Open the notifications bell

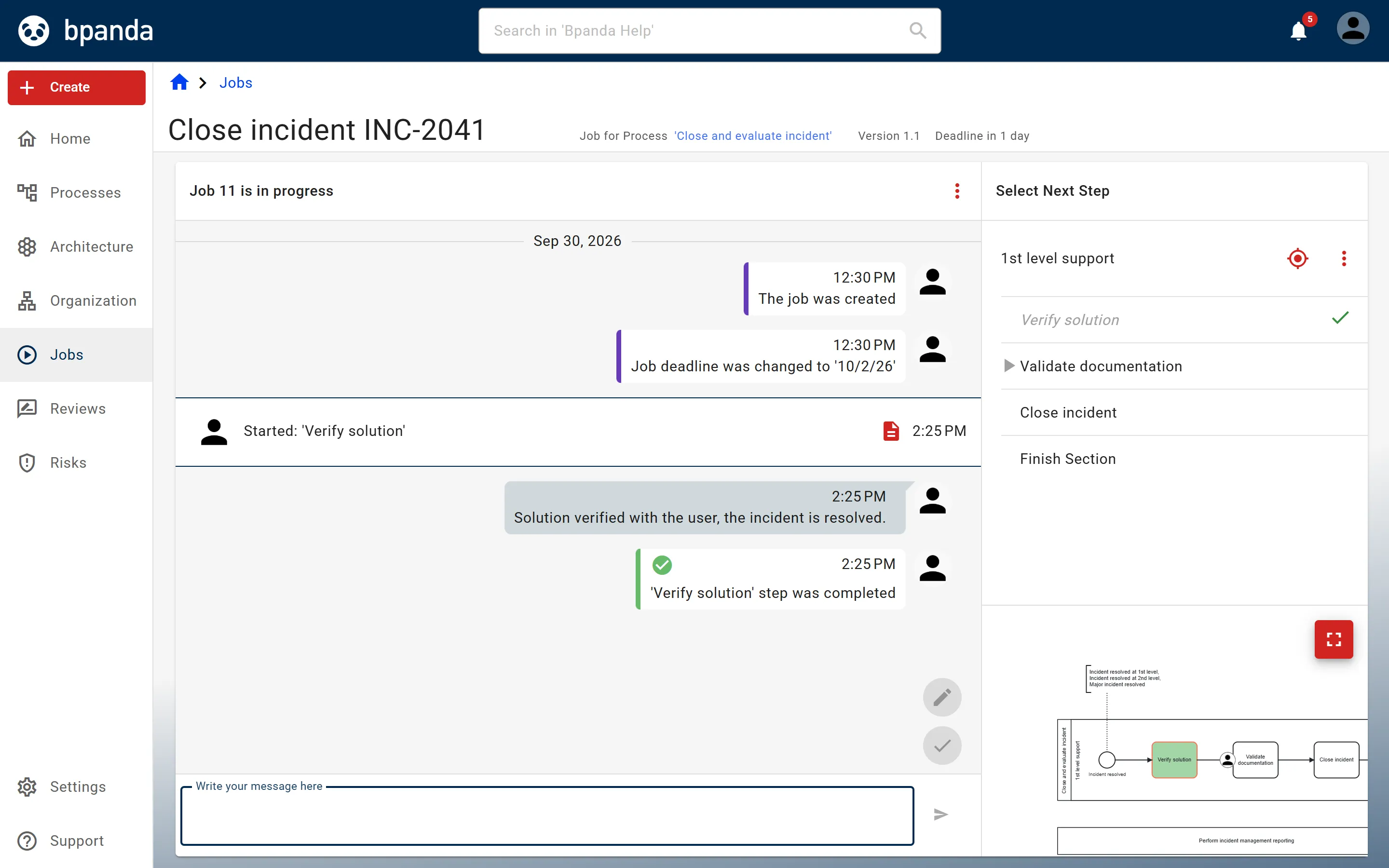point(1298,30)
